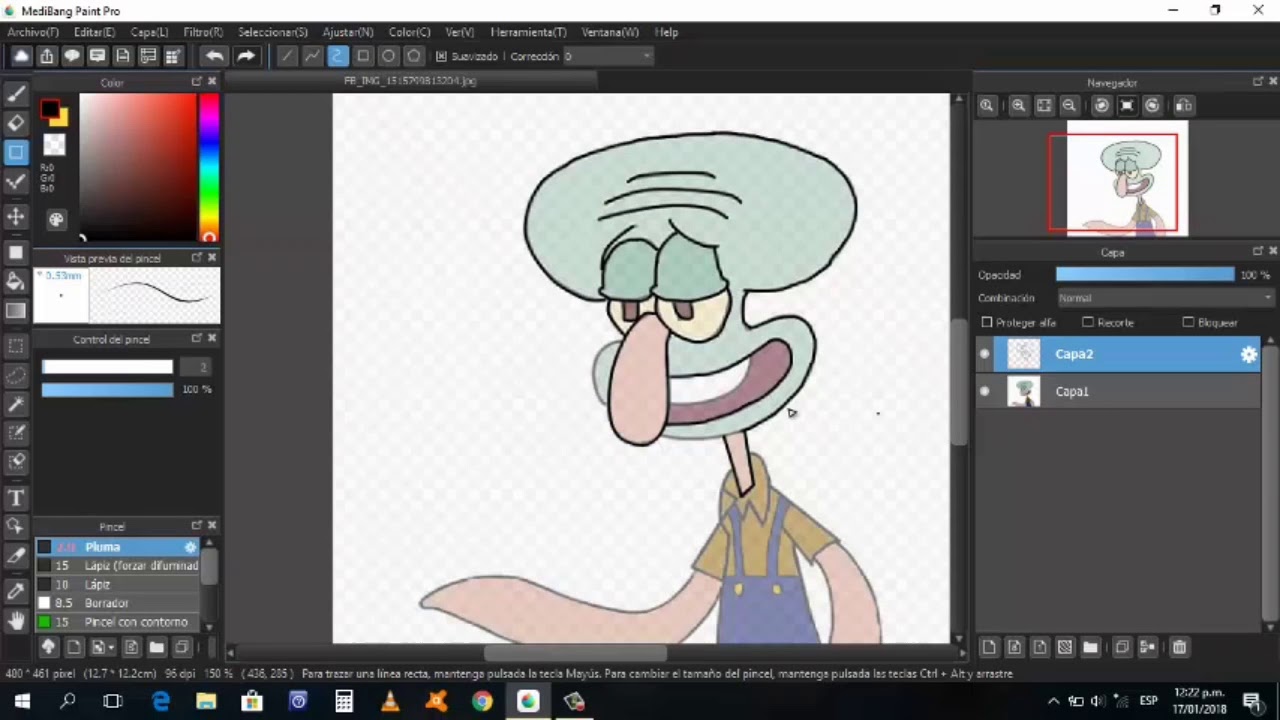
Task: Open the Filtro menu
Action: (x=203, y=32)
